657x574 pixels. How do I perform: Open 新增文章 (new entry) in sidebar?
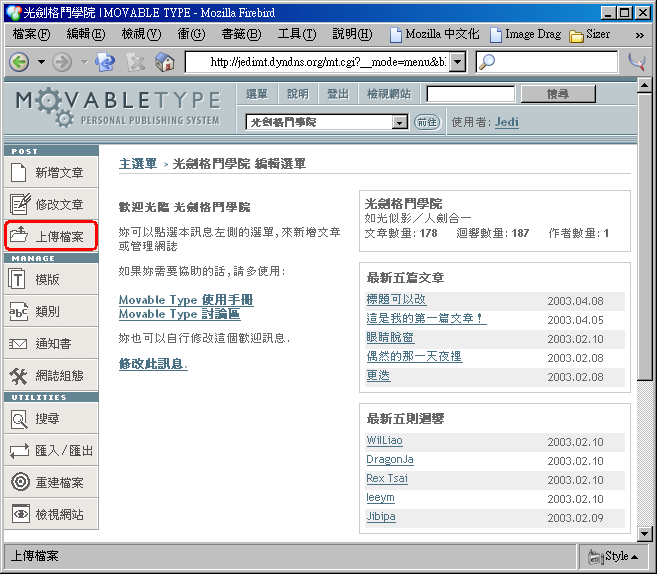pos(51,172)
